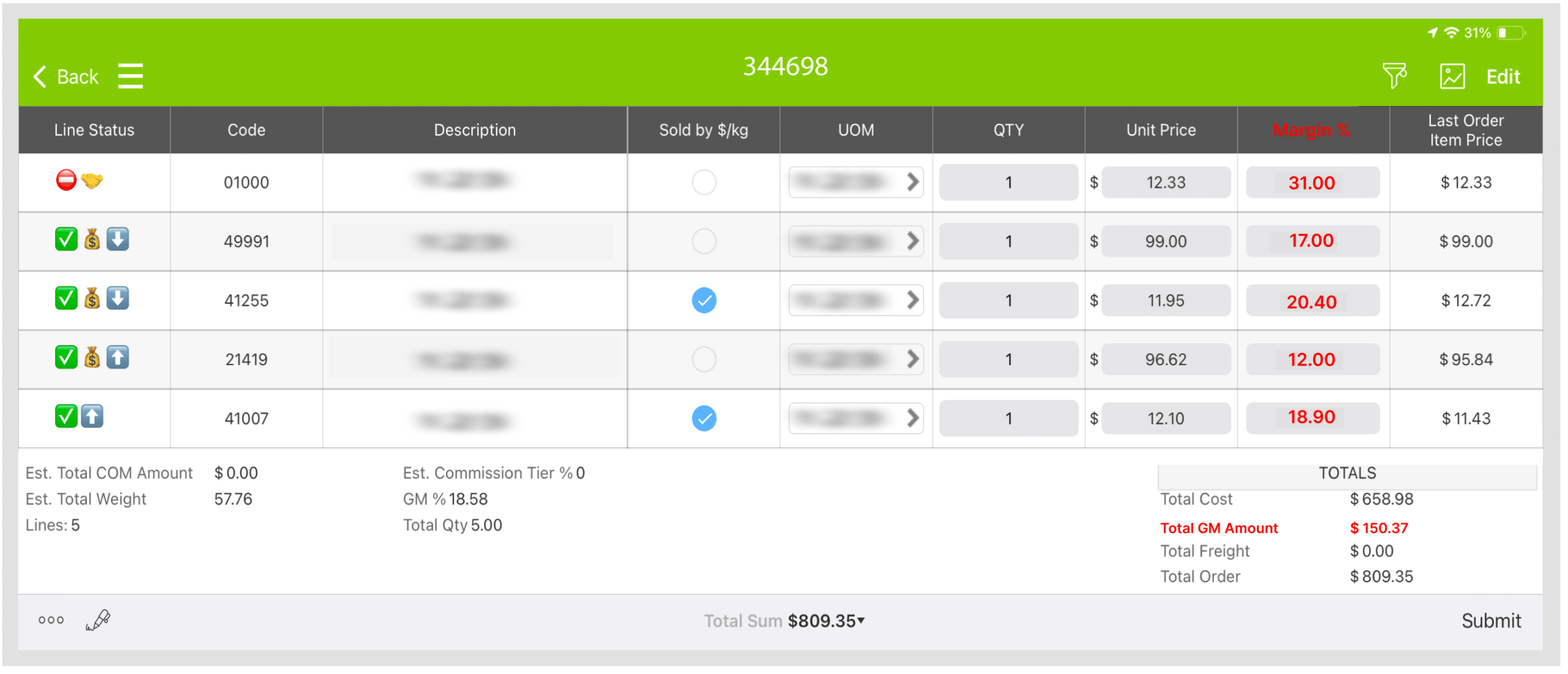Click the up arrow icon on row 41007
Viewport: 1568px width, 674px height.
pos(92,416)
